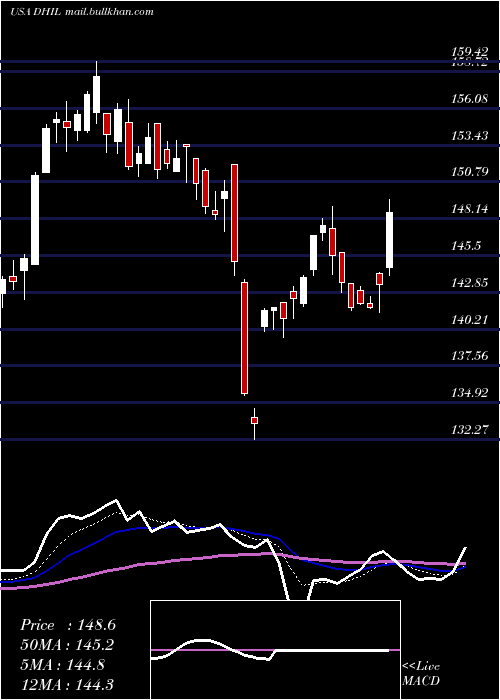Click the '12MA : 144.3' readout
500x700 pixels.
coord(67,684)
